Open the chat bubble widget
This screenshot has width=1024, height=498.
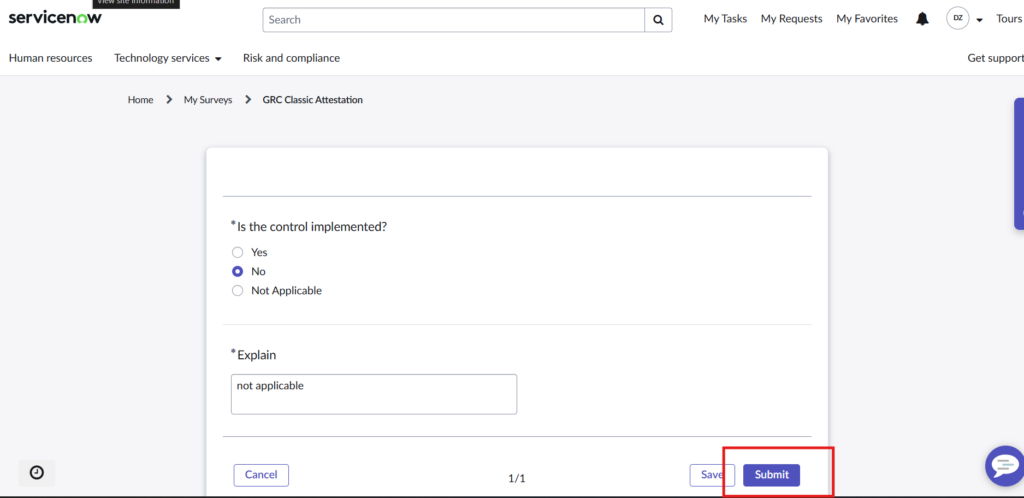(x=1002, y=465)
